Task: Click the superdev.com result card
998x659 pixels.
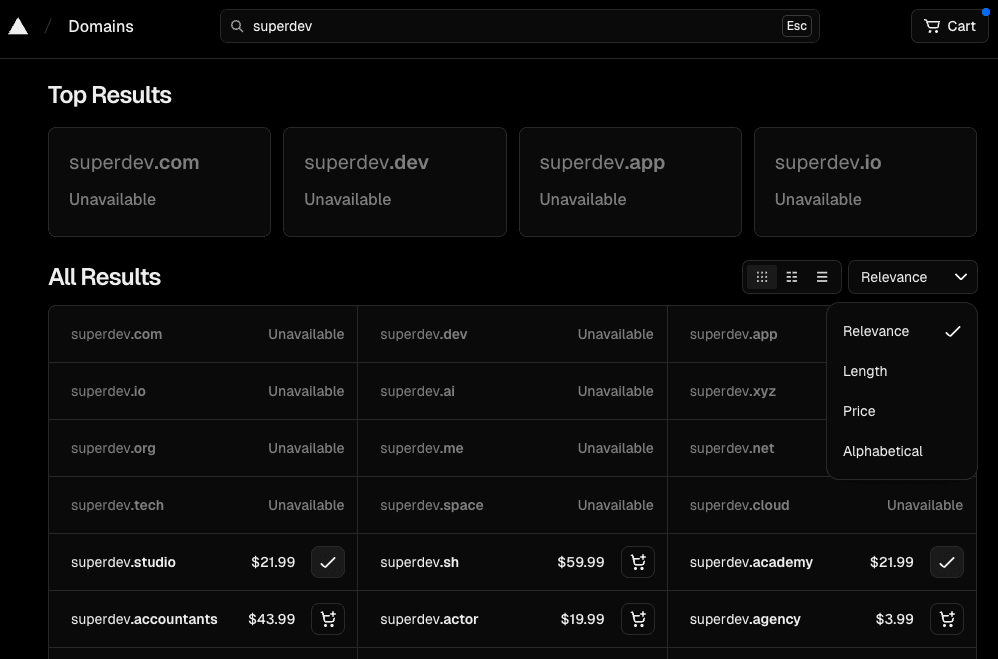Action: coord(159,182)
